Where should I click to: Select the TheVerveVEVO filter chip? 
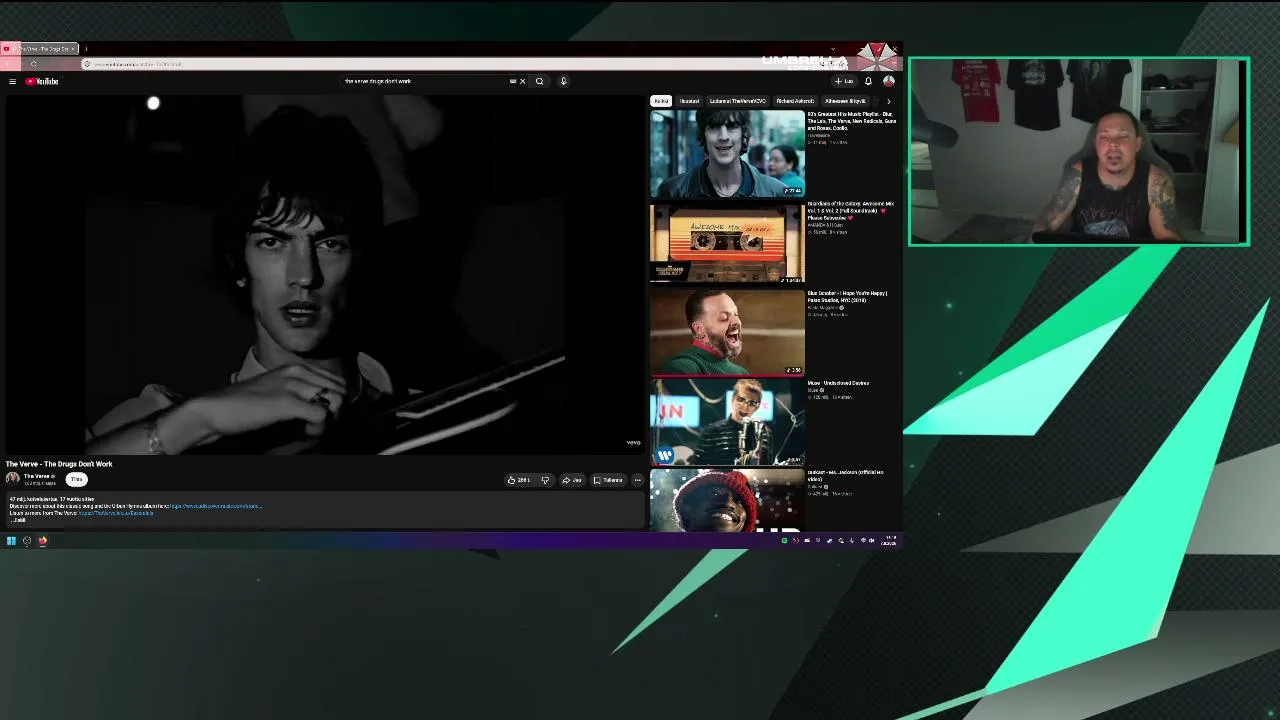(738, 101)
